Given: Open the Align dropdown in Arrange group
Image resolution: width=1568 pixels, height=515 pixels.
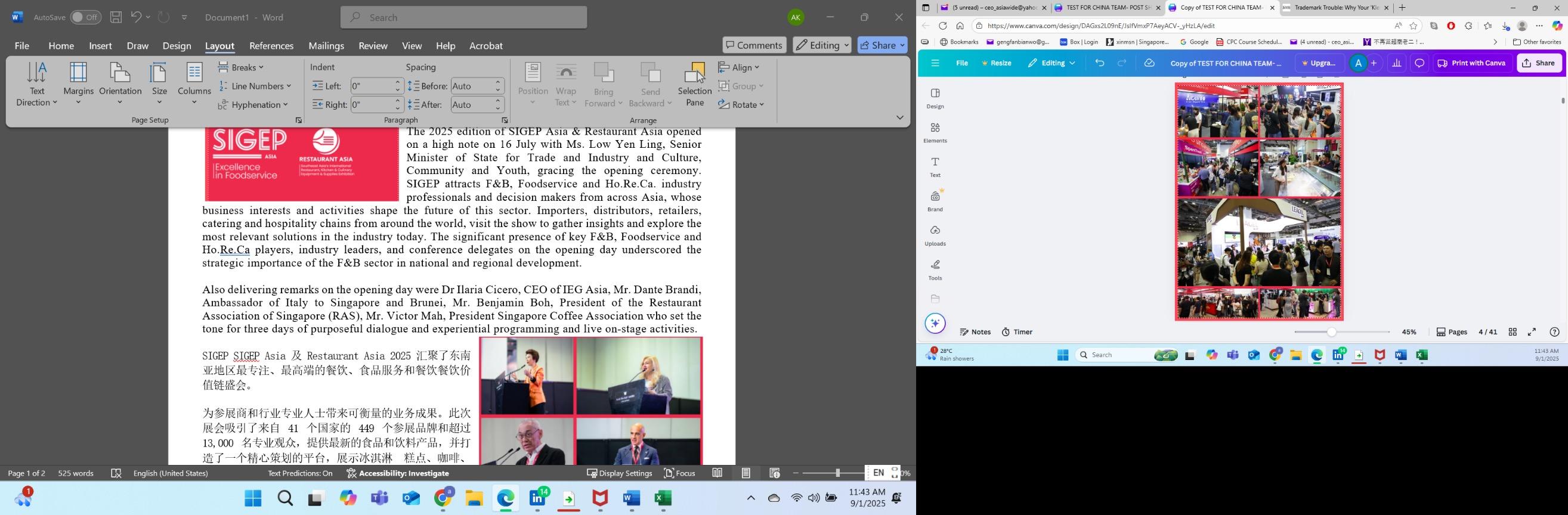Looking at the screenshot, I should pos(739,67).
